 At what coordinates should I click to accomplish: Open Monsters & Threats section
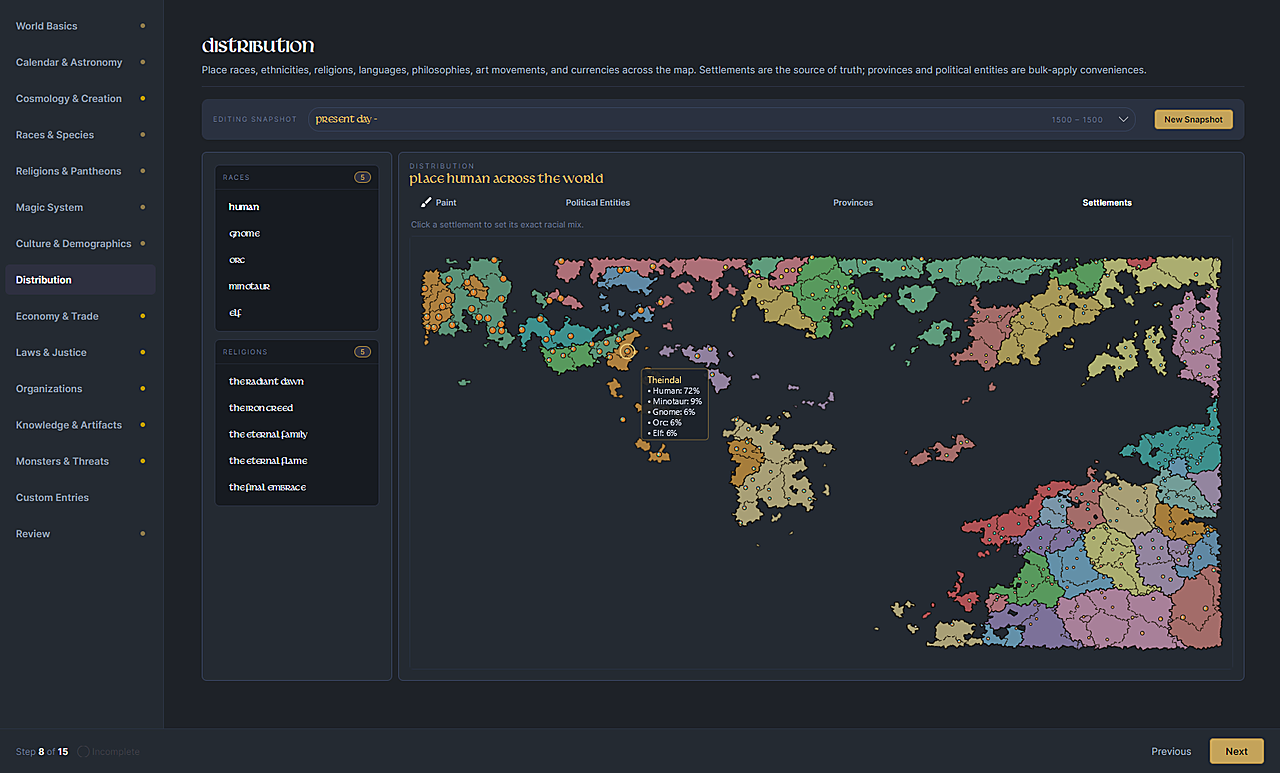[80, 461]
